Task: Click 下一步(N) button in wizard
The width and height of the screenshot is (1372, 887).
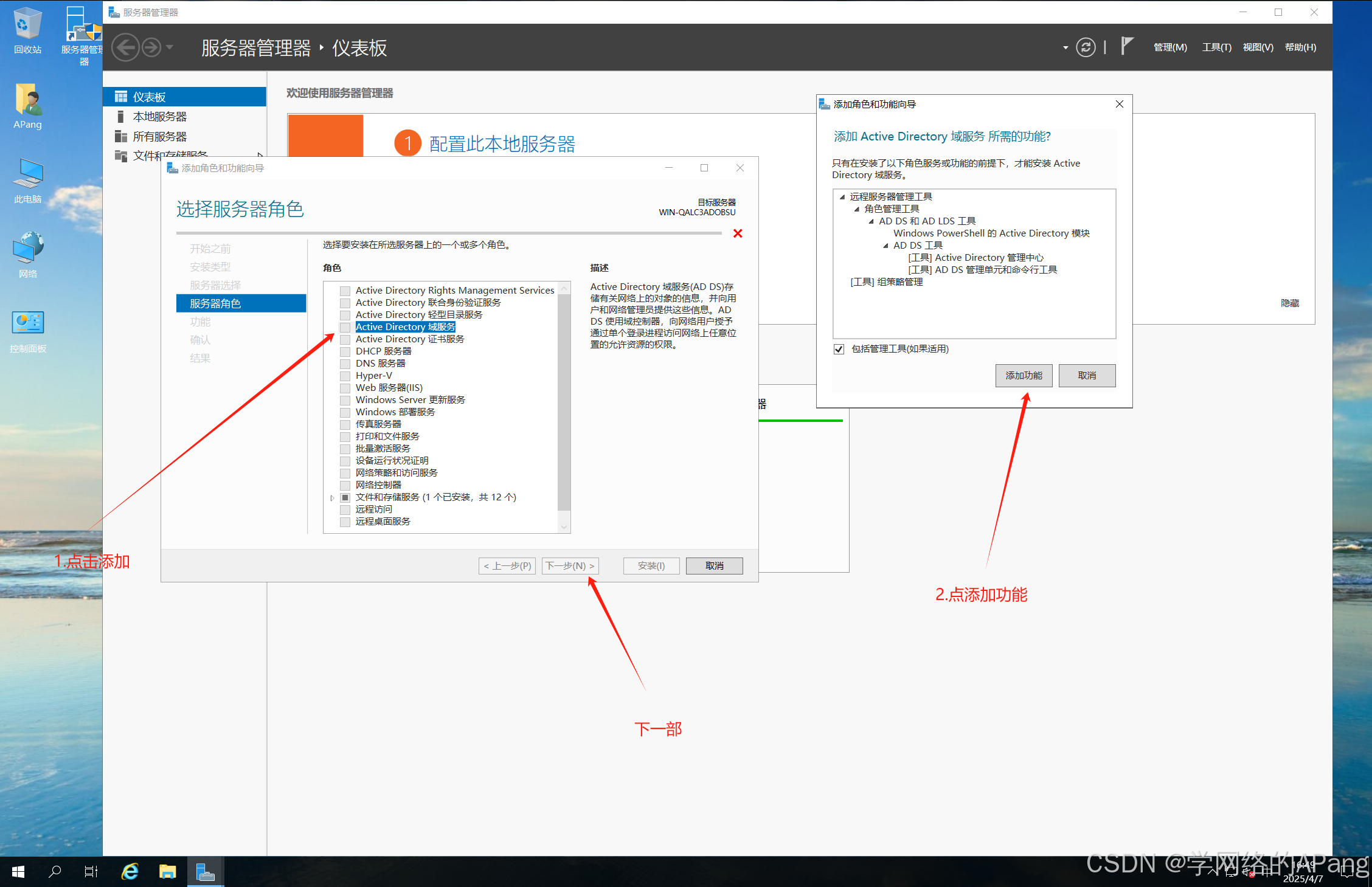Action: 570,566
